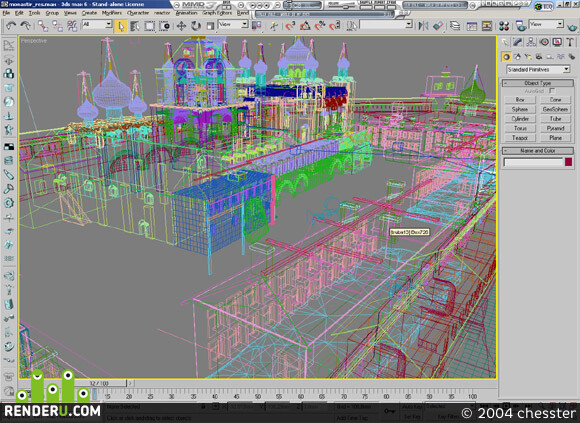Toggle Percent Snap
580x423 pixels.
[320, 26]
